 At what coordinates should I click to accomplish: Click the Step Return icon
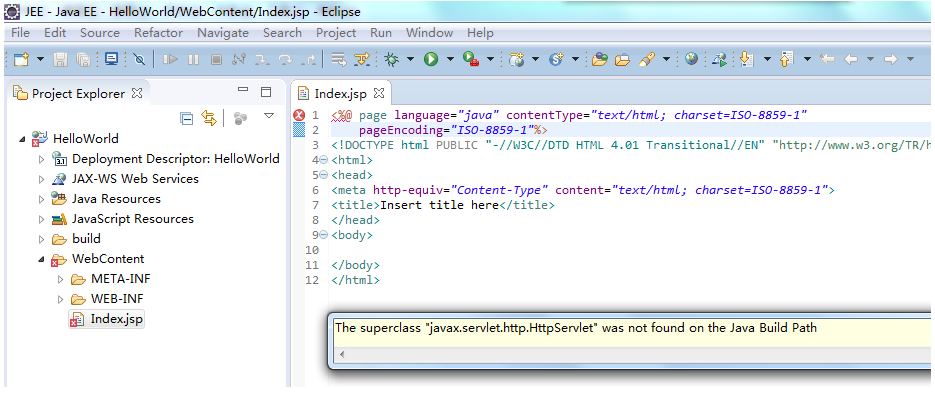tap(309, 59)
